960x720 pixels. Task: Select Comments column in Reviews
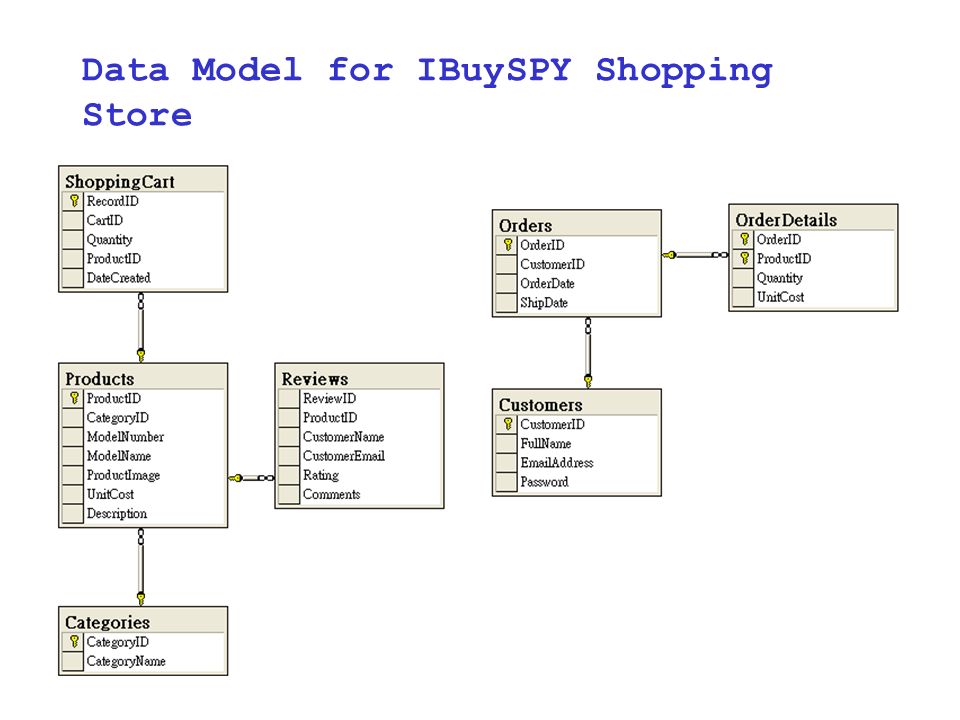point(332,495)
